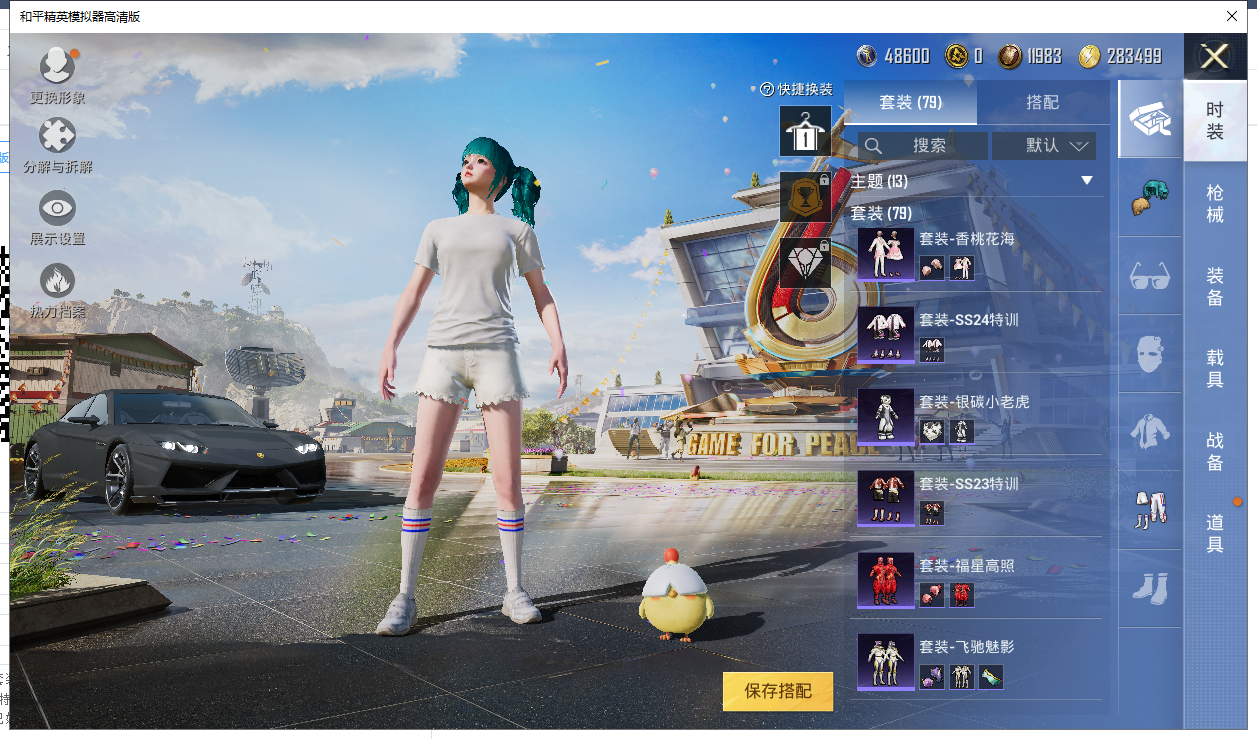The width and height of the screenshot is (1257, 739).
Task: Click the green glasses piece under 套装-飞驰魅影
Action: (990, 677)
